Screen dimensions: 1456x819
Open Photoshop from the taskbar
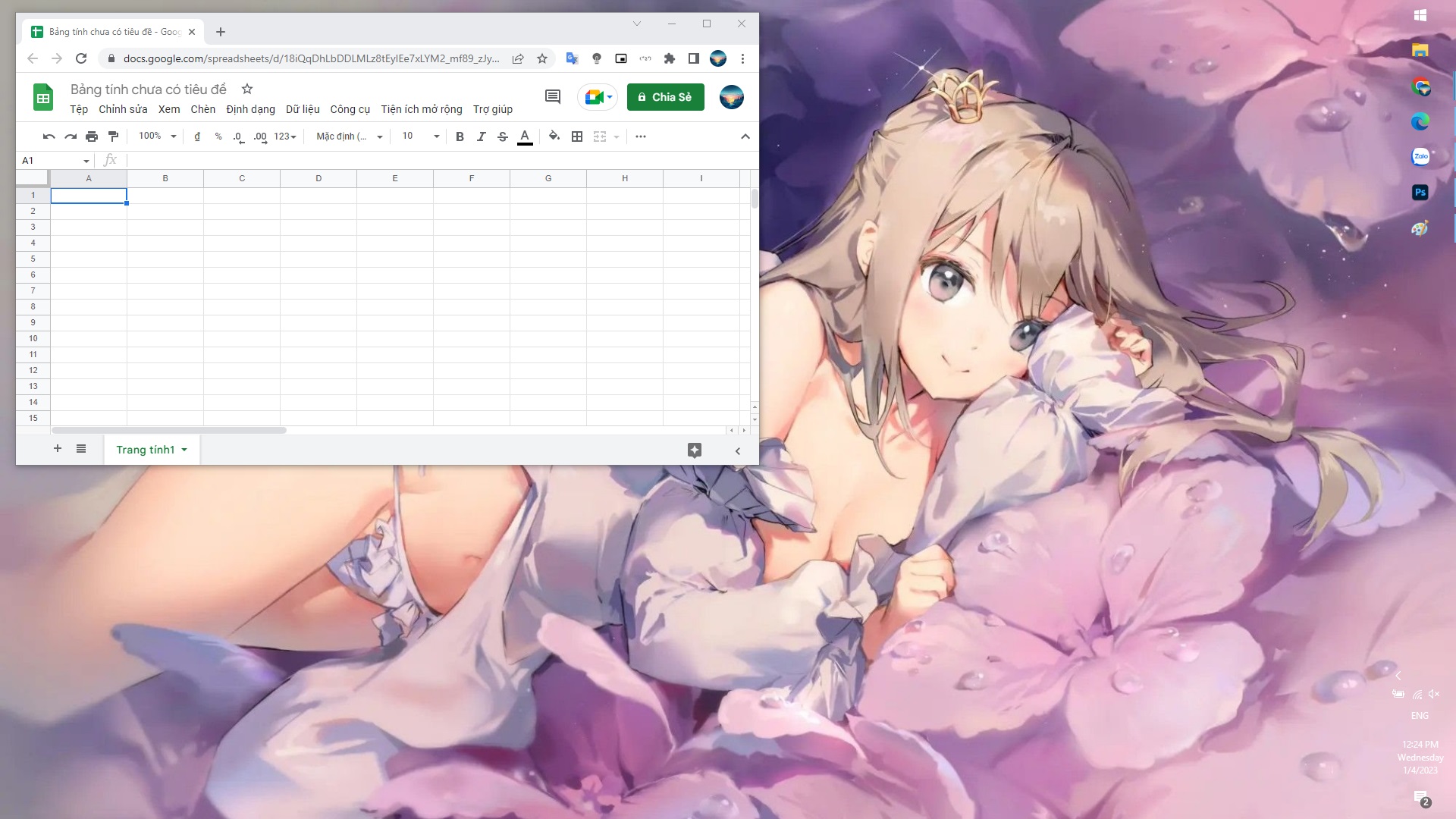[1420, 193]
